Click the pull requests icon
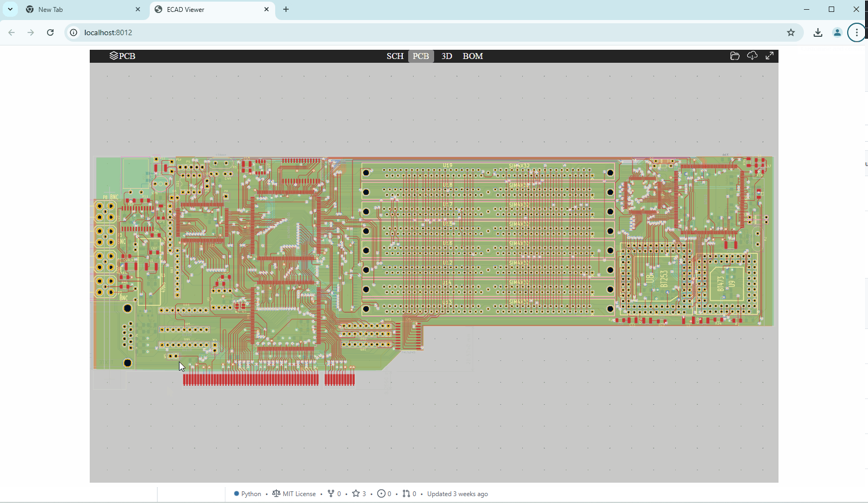Image resolution: width=868 pixels, height=503 pixels. tap(406, 494)
